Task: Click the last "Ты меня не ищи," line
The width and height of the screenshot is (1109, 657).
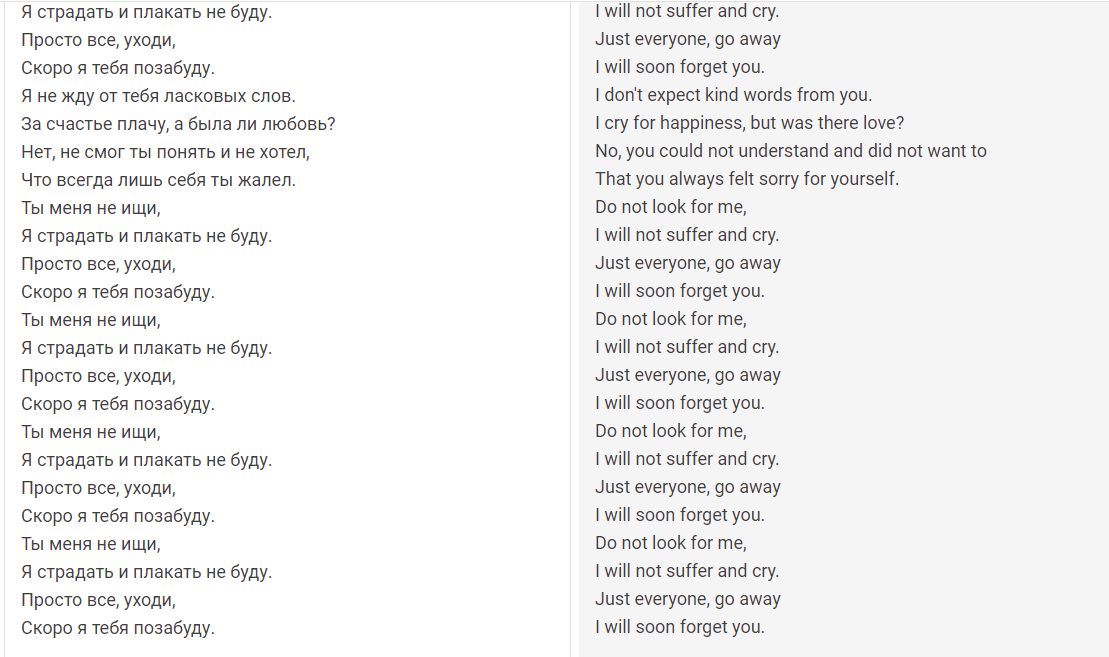Action: point(90,544)
